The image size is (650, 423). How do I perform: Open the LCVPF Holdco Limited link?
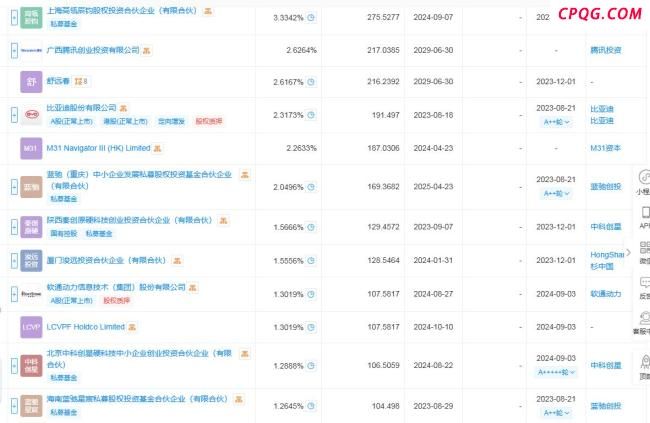(85, 327)
